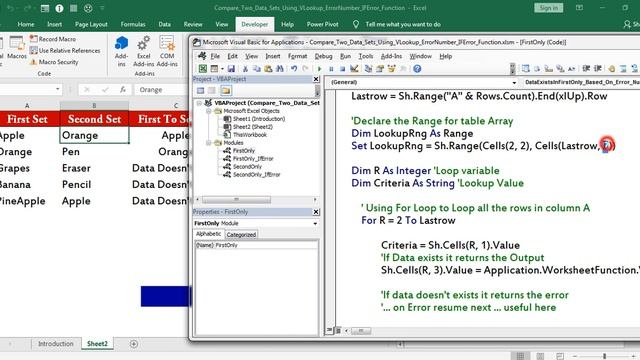Click the Undo arrow in VBA toolbar

(294, 69)
